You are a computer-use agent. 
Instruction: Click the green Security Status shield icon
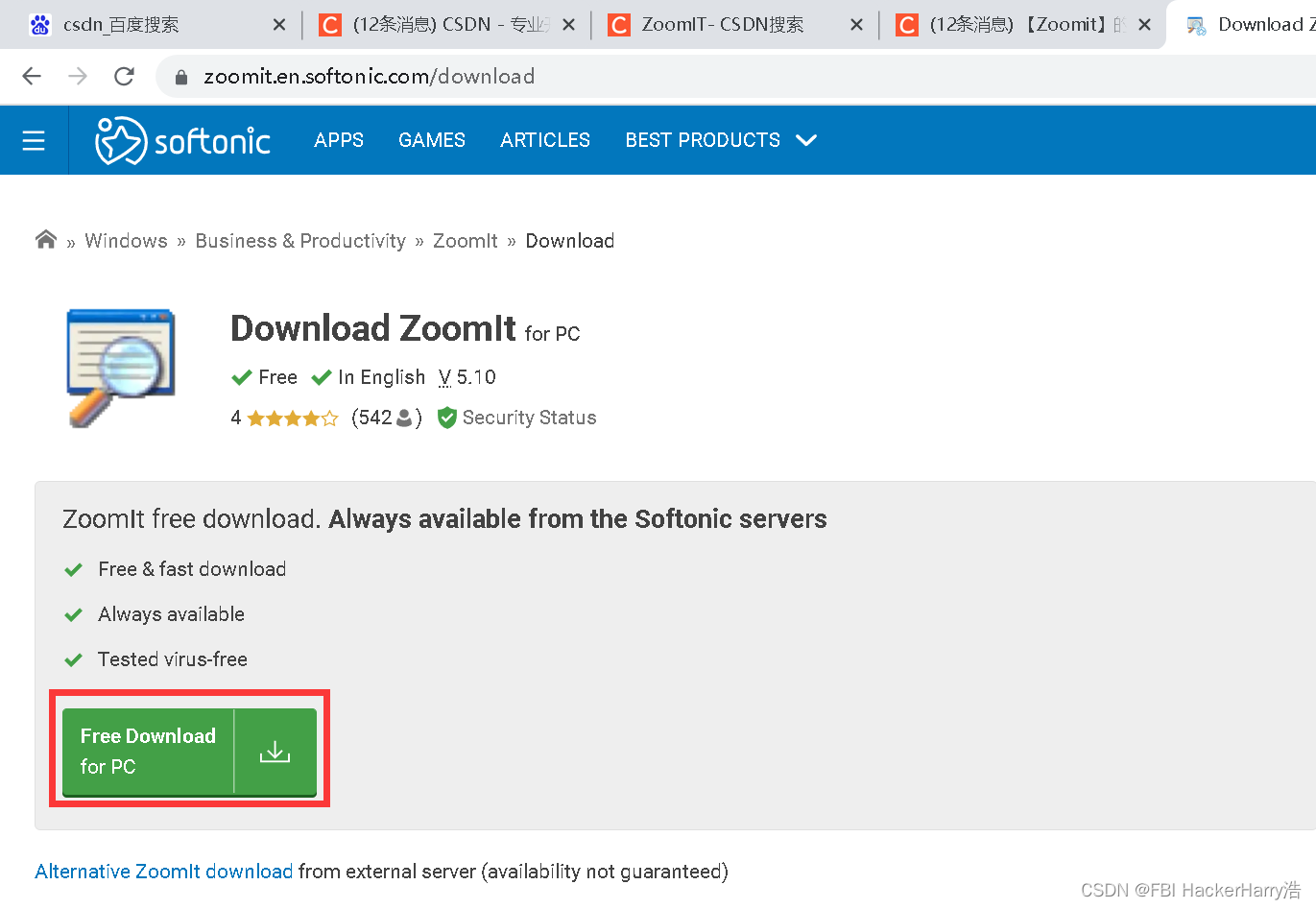(x=446, y=418)
